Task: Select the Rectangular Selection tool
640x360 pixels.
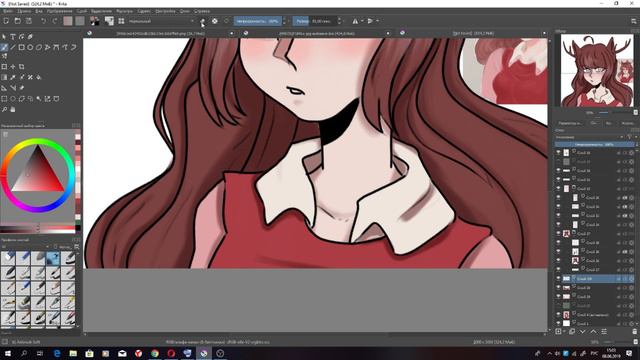Action: (x=4, y=99)
